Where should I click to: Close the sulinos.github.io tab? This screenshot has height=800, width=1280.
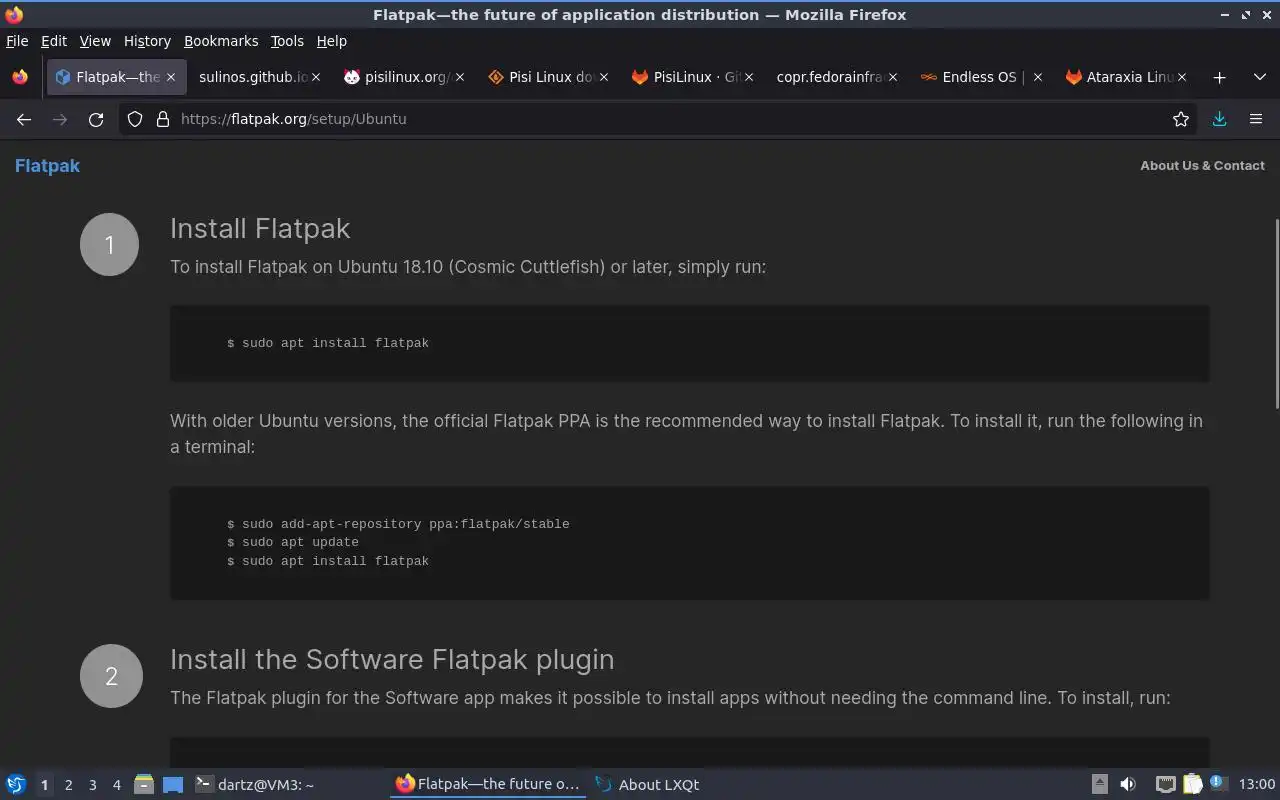tap(316, 77)
